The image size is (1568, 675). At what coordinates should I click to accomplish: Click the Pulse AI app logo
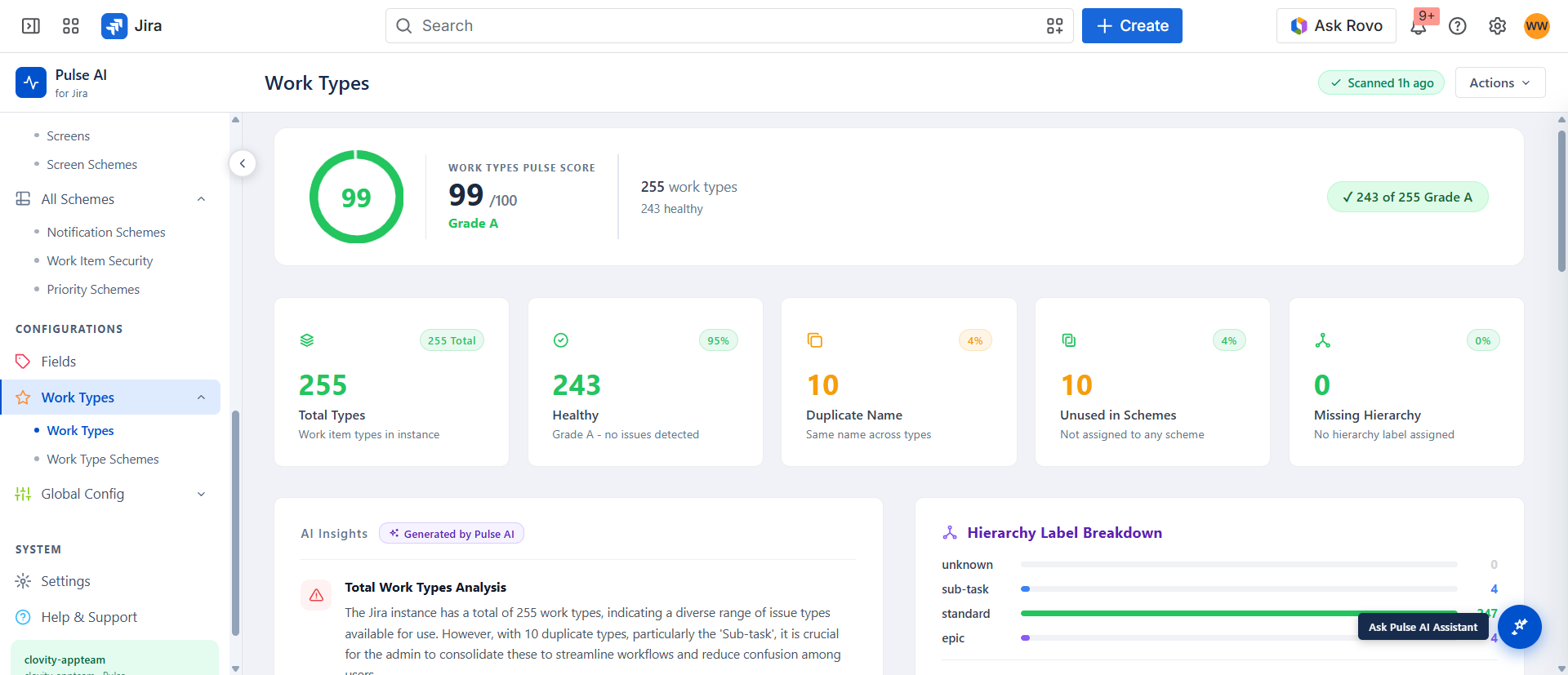coord(31,82)
